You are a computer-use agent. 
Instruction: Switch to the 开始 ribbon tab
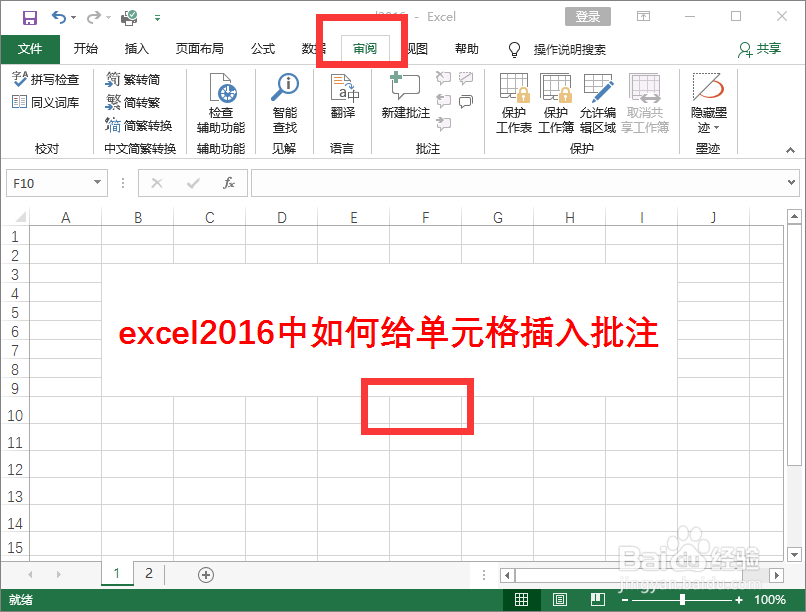pyautogui.click(x=85, y=49)
